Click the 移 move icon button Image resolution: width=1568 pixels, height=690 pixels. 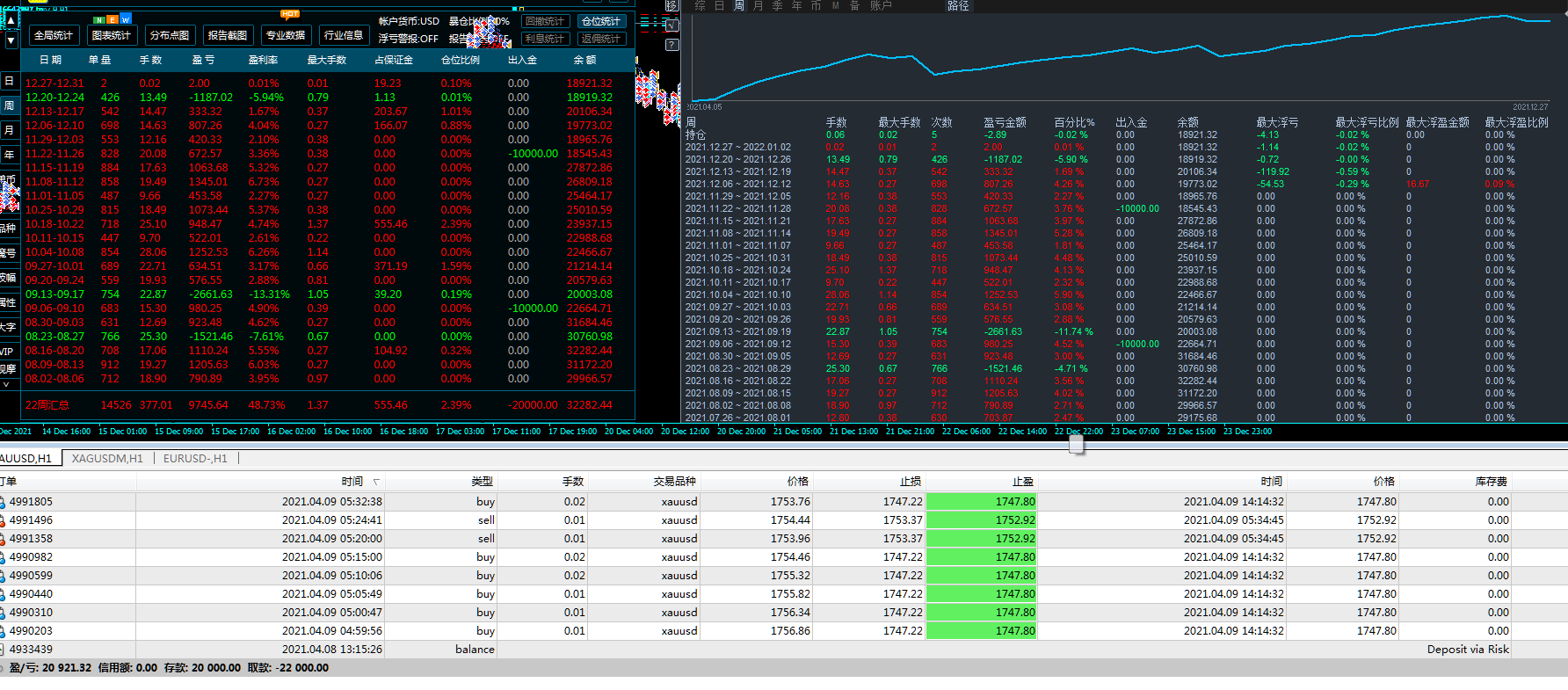[671, 6]
